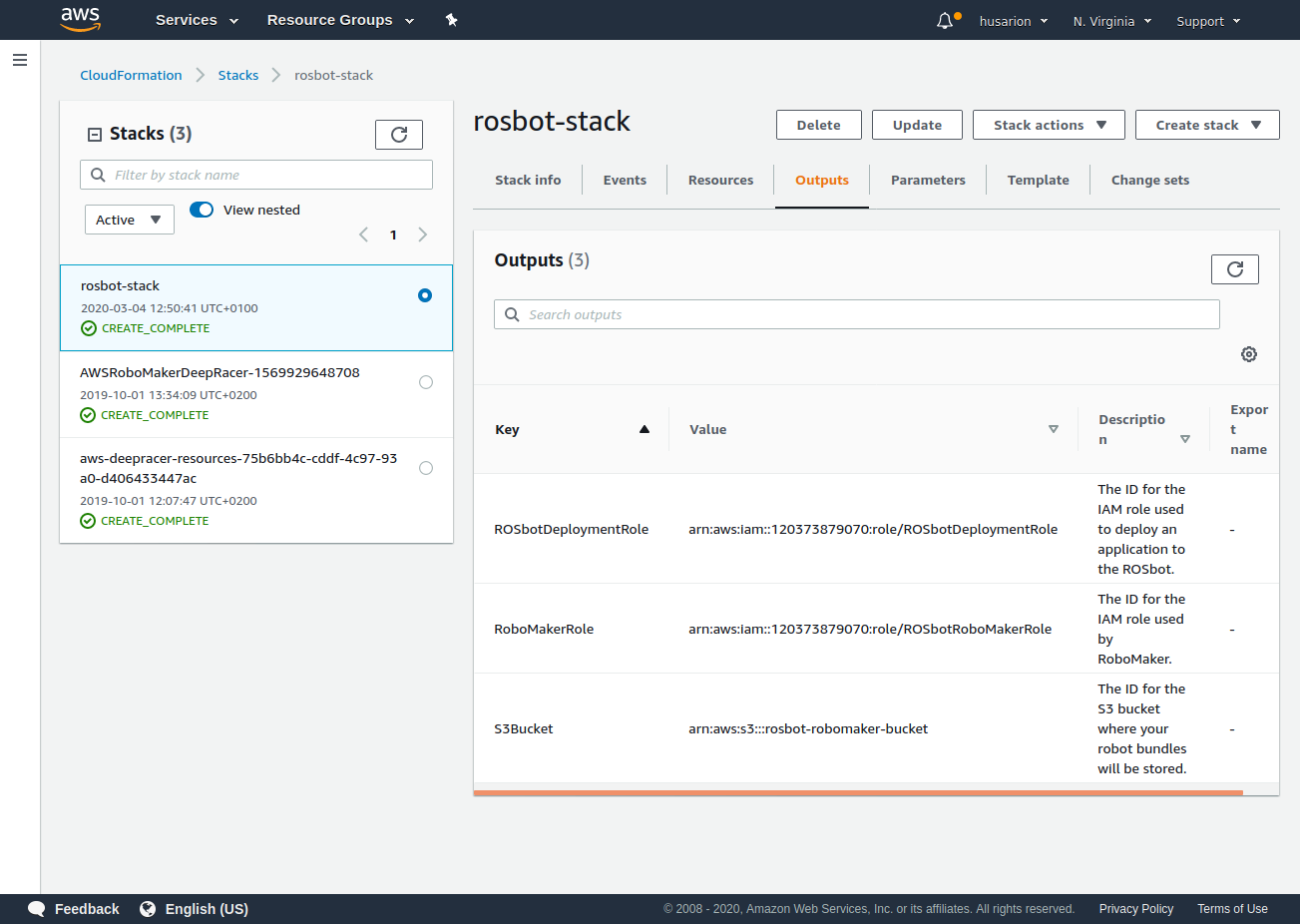The width and height of the screenshot is (1300, 924).
Task: Open the AWS home logo
Action: [x=81, y=19]
